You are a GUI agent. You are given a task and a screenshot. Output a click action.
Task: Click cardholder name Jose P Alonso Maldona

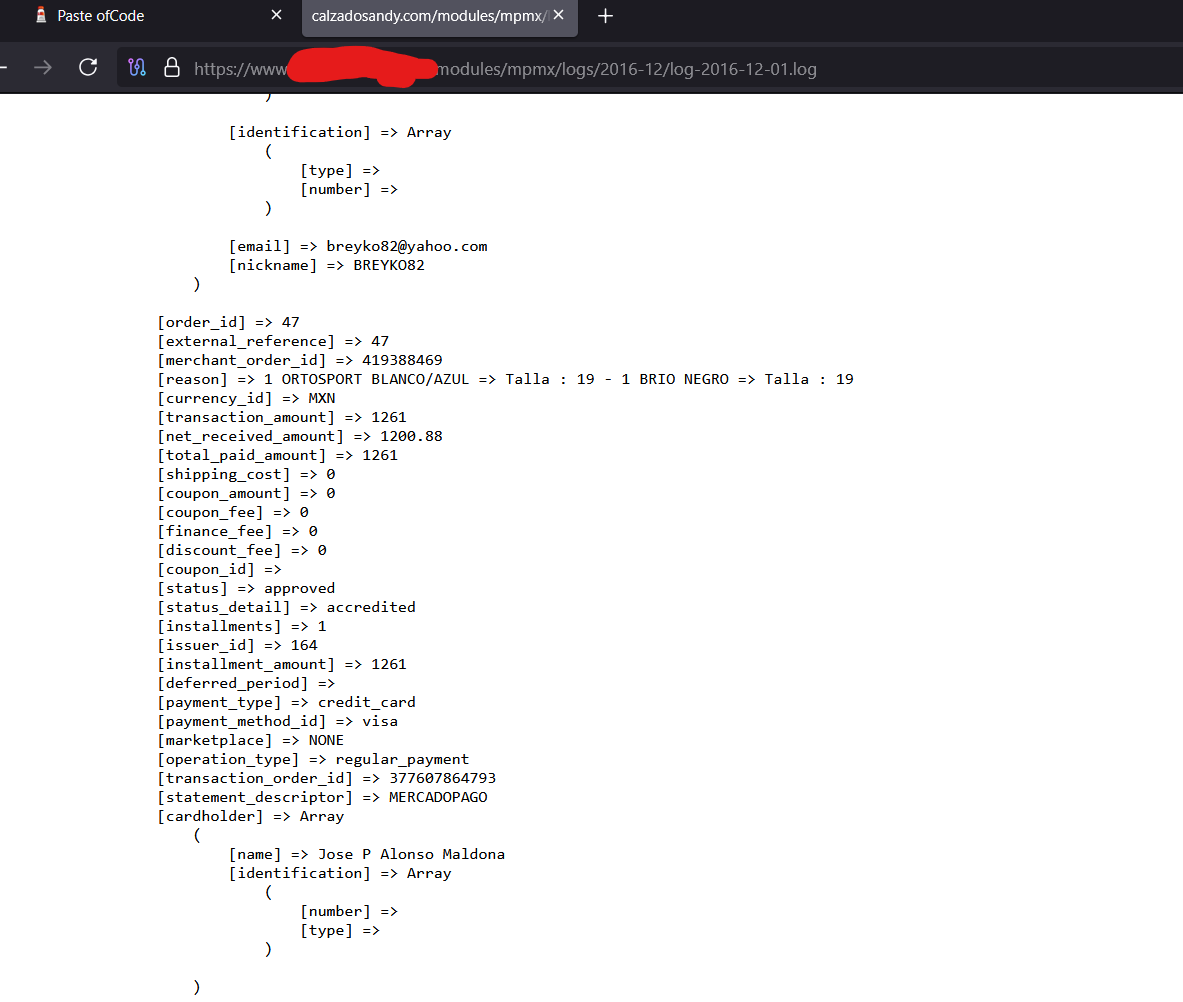411,854
